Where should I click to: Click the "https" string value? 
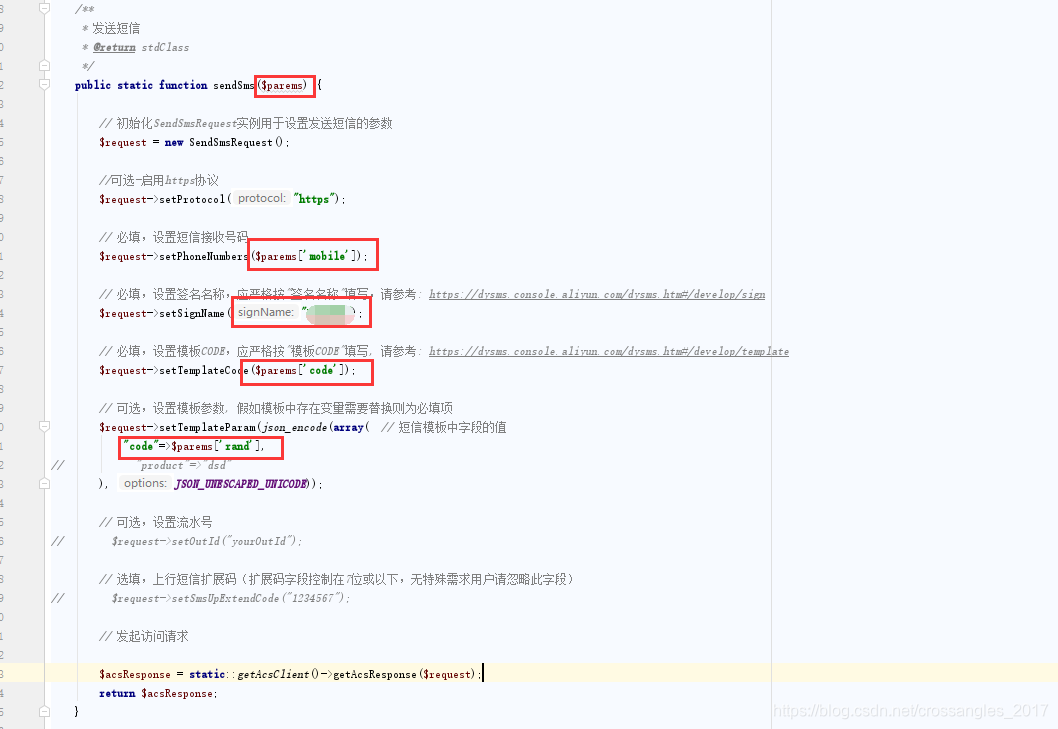(x=314, y=199)
